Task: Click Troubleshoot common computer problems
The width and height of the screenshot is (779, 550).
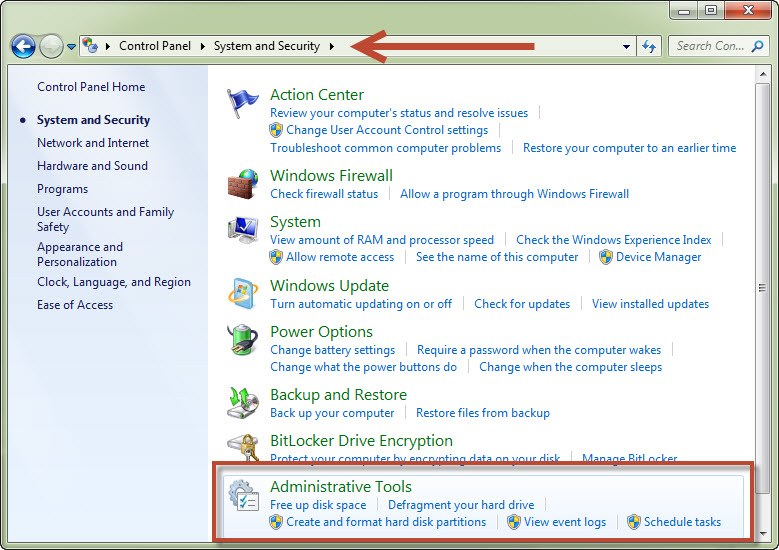Action: [386, 148]
